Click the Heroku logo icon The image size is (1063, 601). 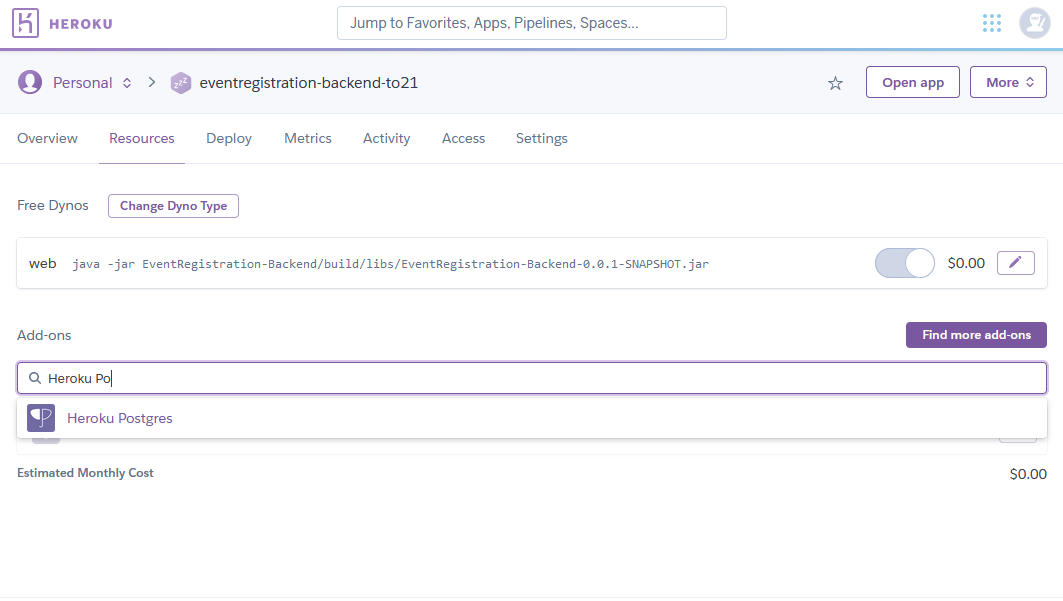pyautogui.click(x=25, y=23)
